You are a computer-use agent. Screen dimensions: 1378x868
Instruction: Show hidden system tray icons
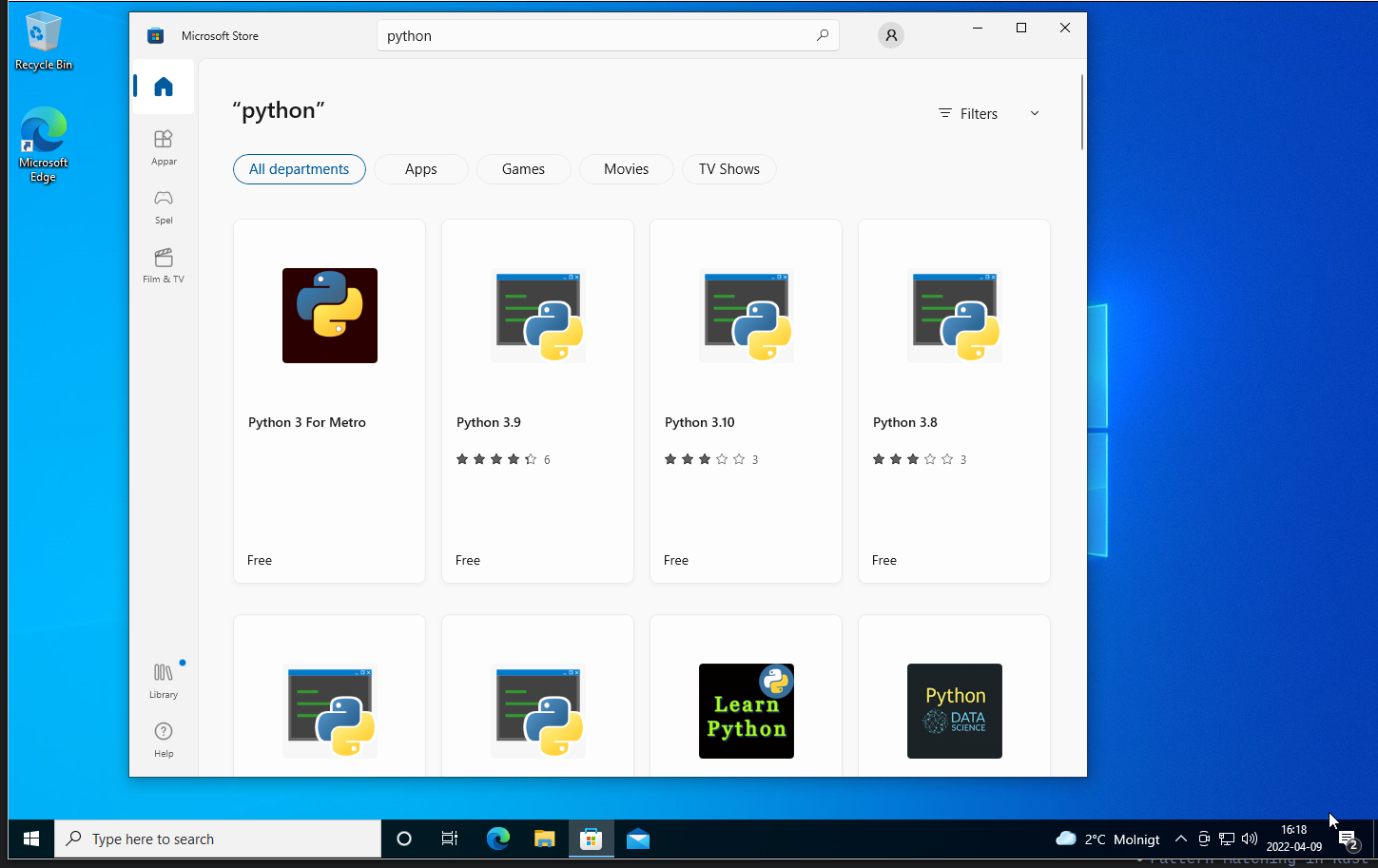pyautogui.click(x=1181, y=839)
